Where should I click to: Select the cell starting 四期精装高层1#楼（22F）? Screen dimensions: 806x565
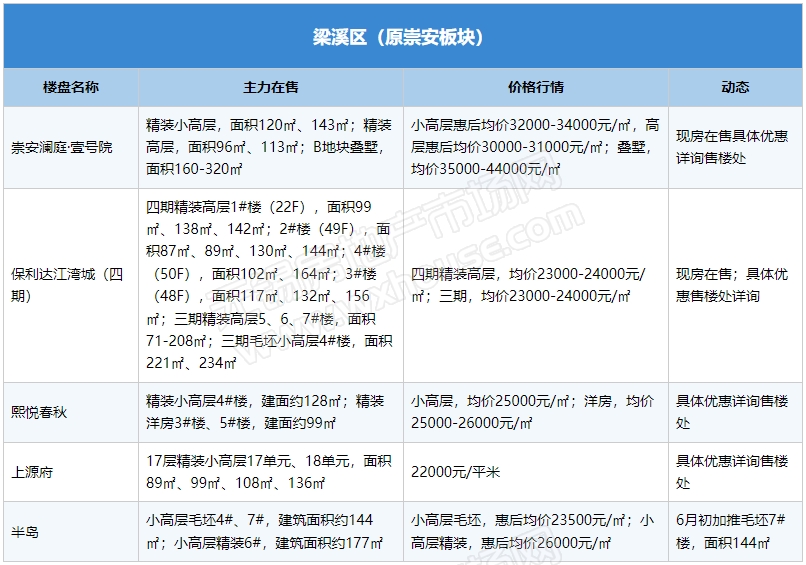271,285
